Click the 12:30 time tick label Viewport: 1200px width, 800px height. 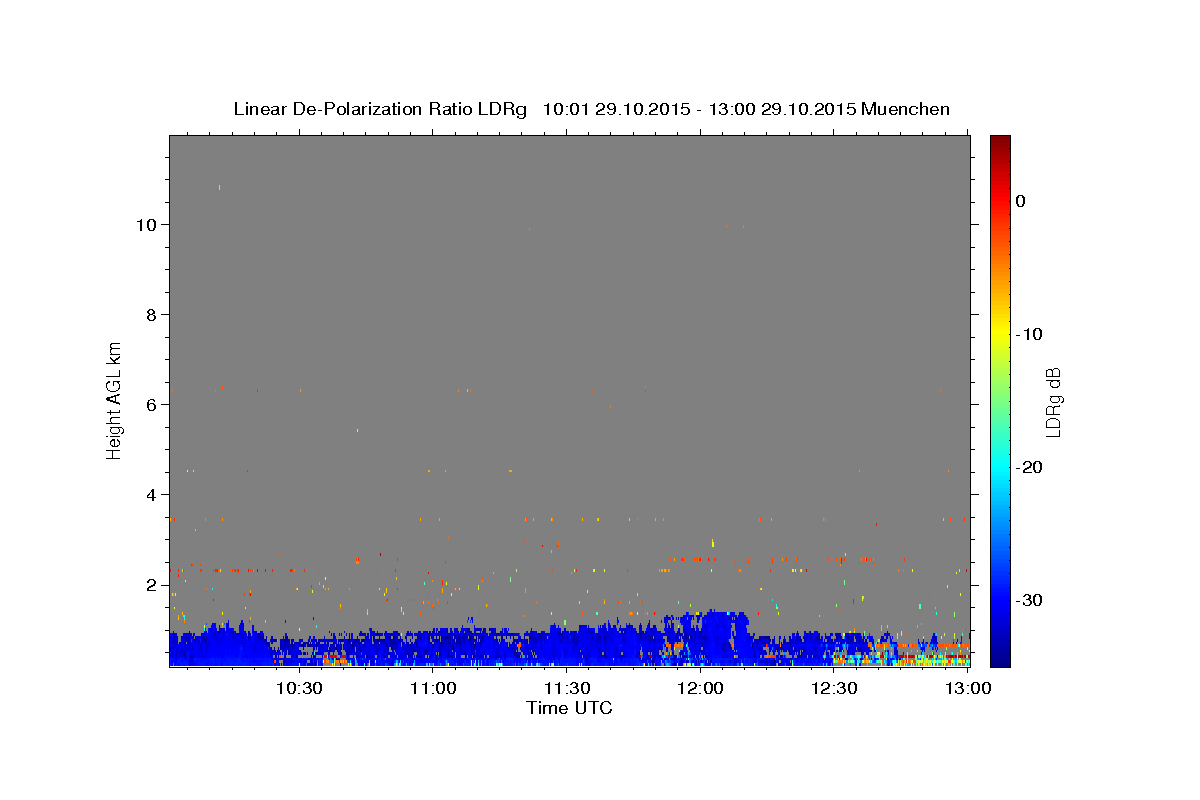tap(834, 689)
